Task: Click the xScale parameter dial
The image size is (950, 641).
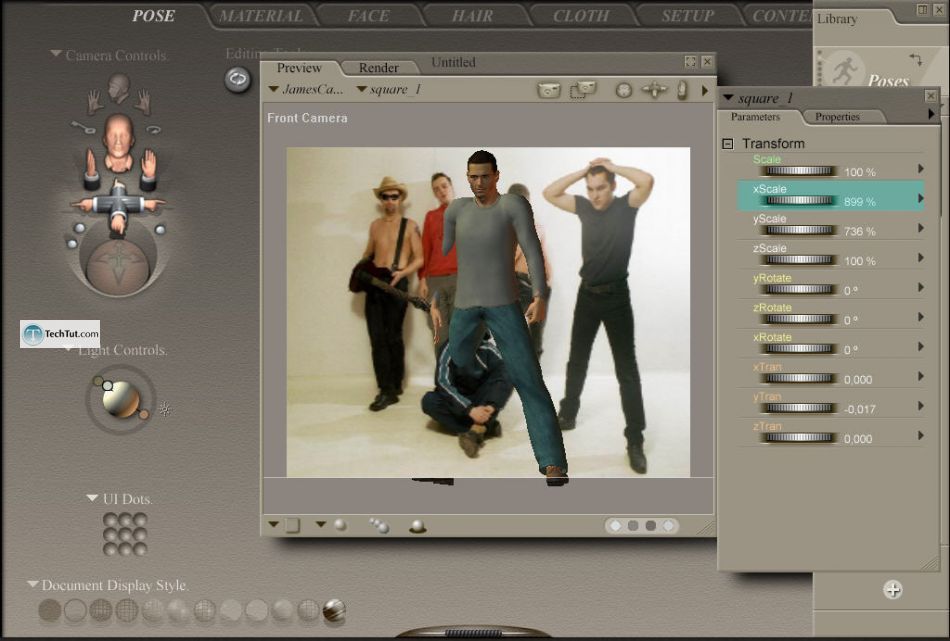Action: coord(800,201)
